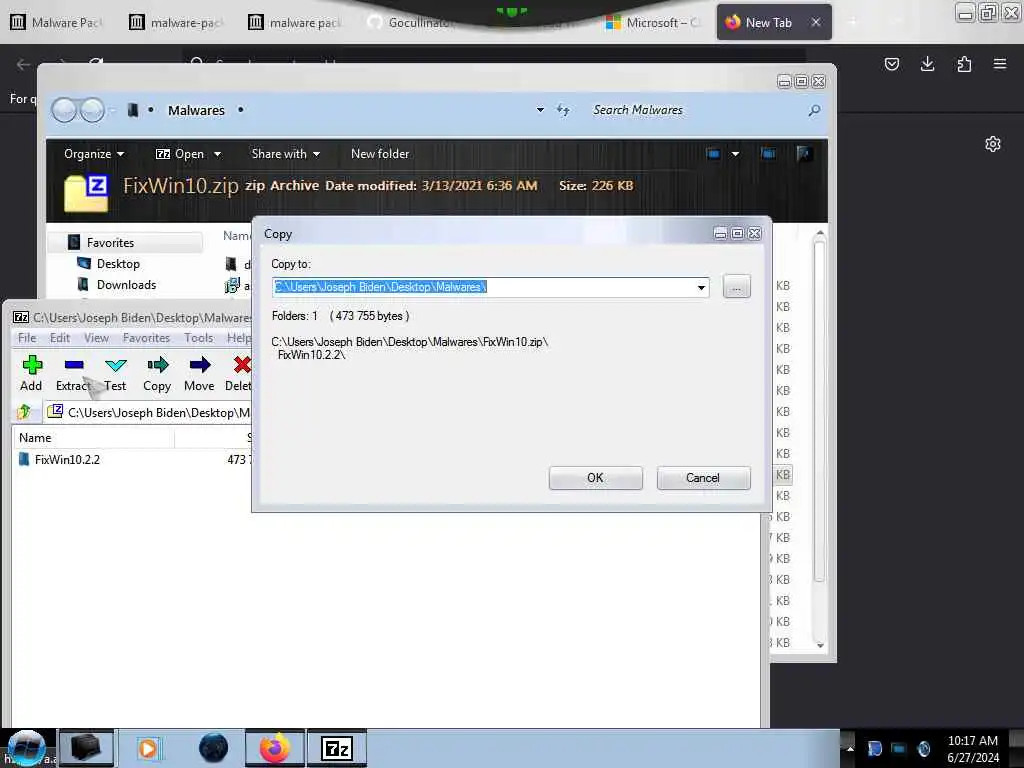
Task: Open the File menu in 7-Zip
Action: 27,338
